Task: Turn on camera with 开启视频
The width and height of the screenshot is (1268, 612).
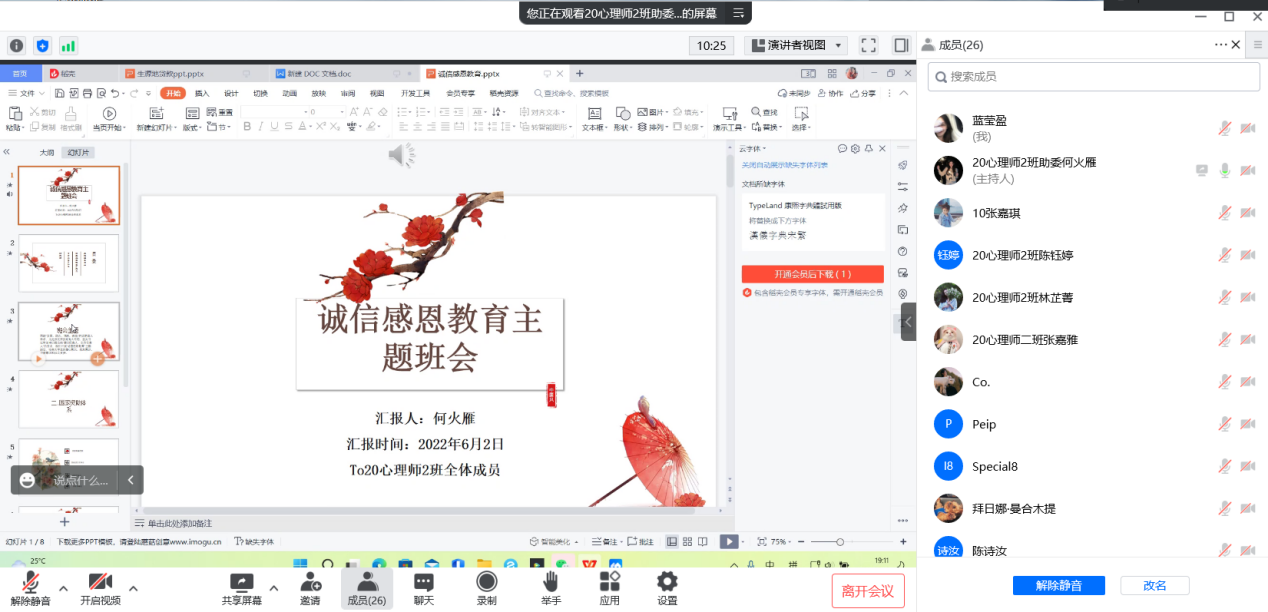Action: coord(100,583)
